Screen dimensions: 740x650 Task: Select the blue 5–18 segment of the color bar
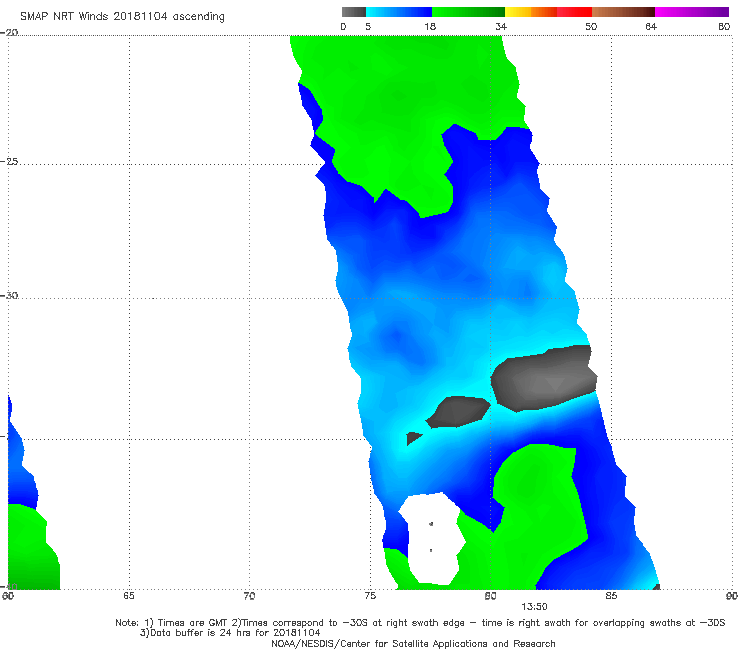point(399,12)
